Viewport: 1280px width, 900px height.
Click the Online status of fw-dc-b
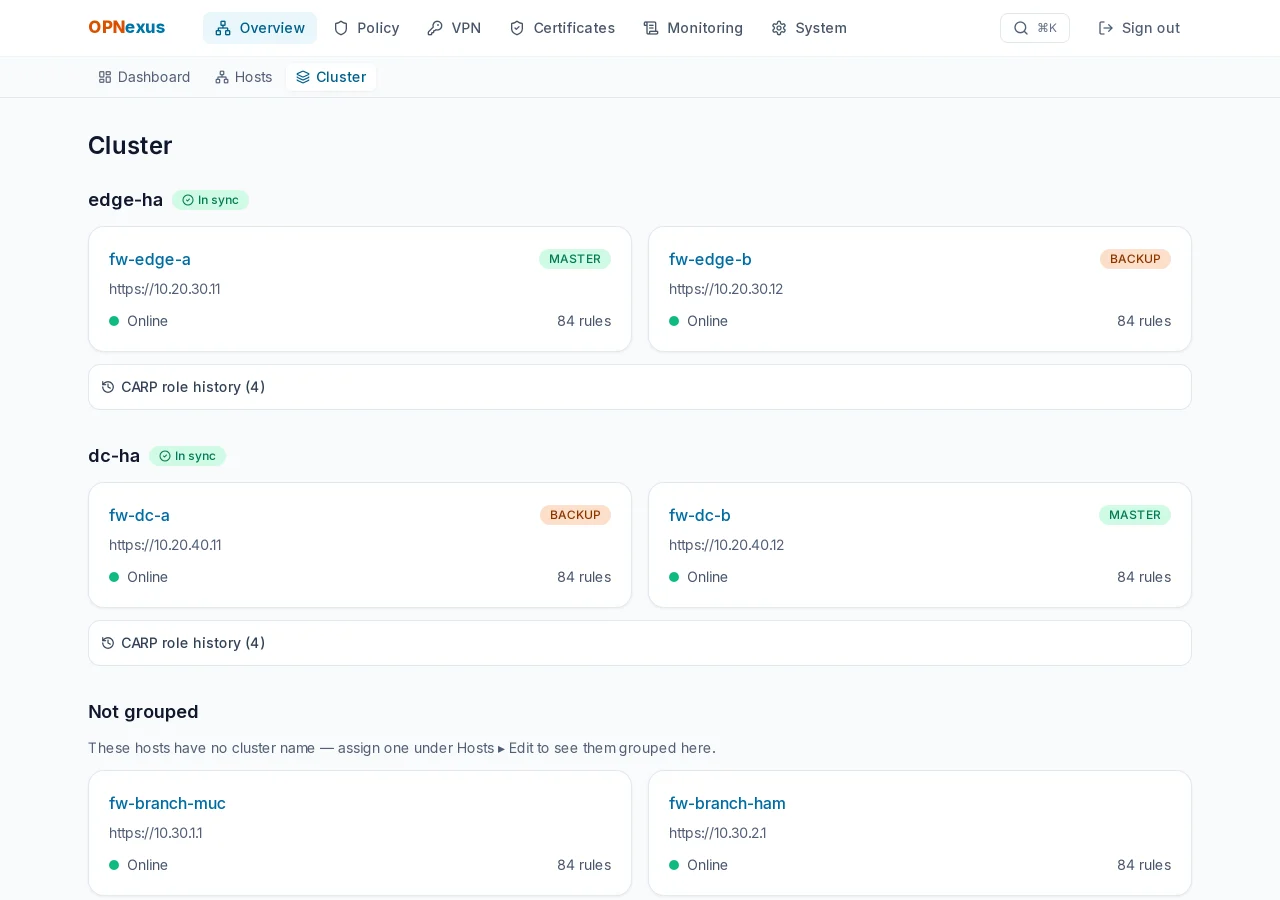[x=699, y=577]
